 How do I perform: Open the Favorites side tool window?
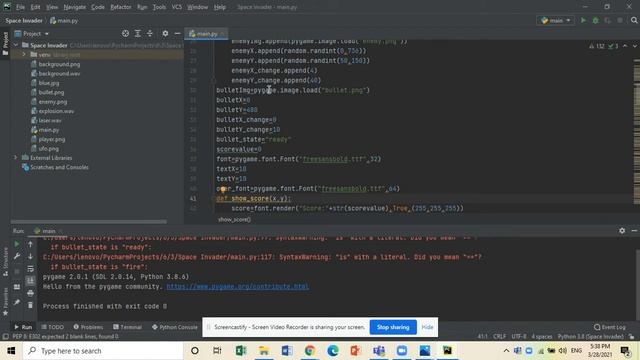coord(5,302)
